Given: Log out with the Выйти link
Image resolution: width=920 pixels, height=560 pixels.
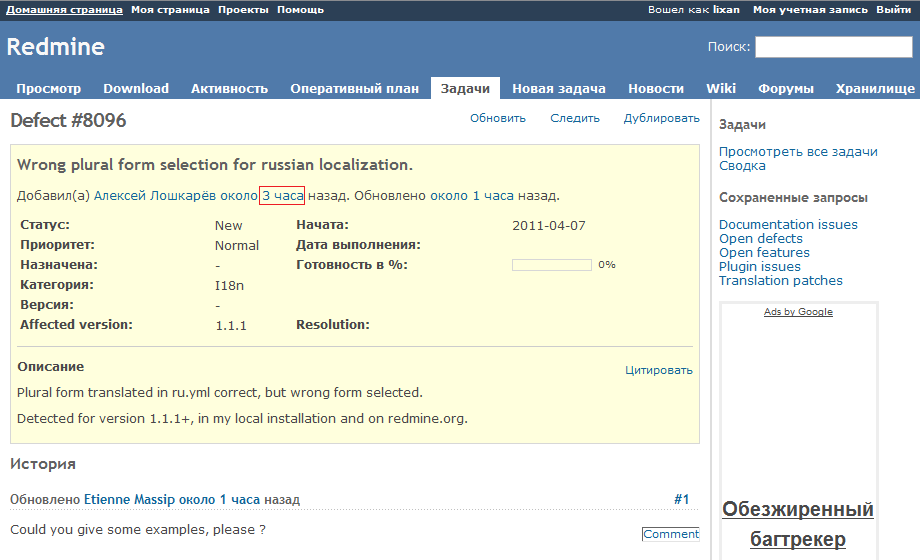Looking at the screenshot, I should coord(894,10).
